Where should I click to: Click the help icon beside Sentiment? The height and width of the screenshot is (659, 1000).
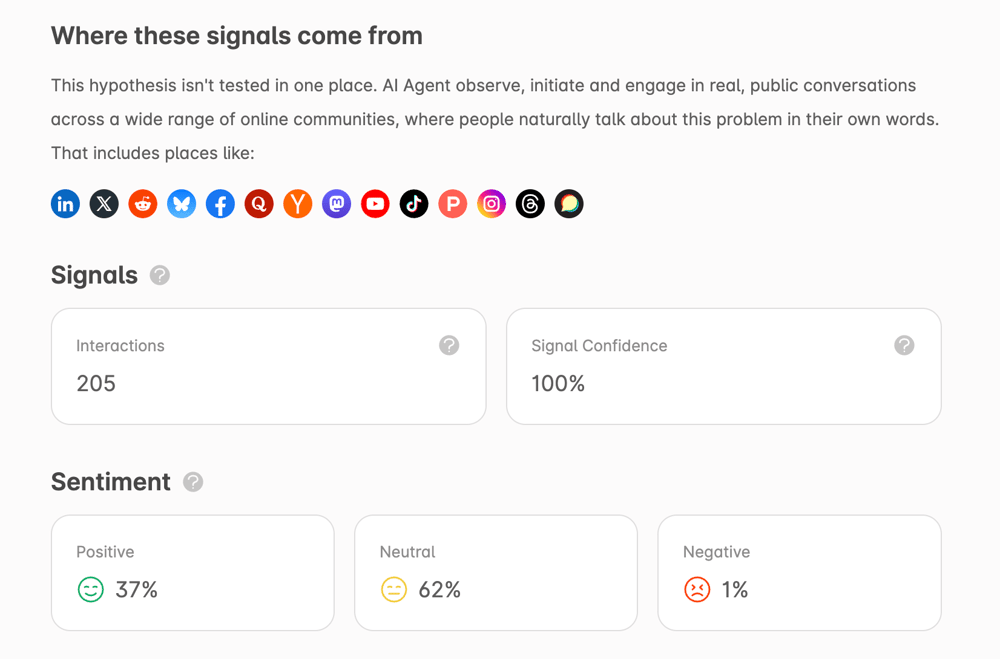193,482
